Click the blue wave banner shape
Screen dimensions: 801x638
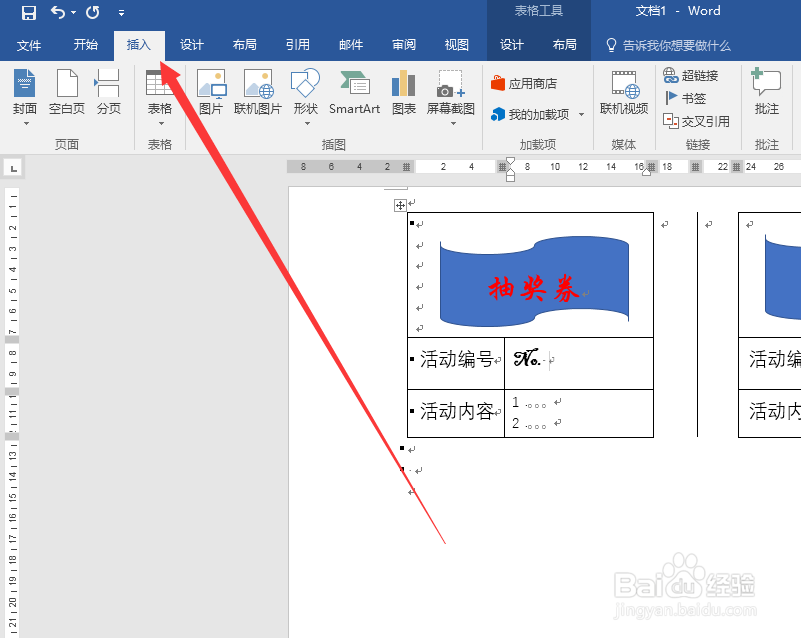pyautogui.click(x=534, y=281)
